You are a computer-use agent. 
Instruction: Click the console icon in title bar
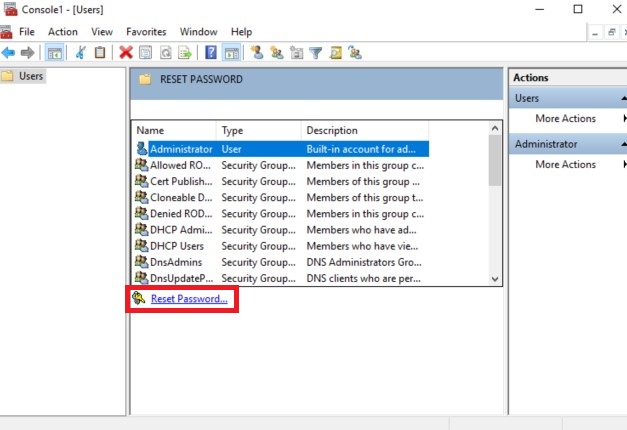click(10, 9)
